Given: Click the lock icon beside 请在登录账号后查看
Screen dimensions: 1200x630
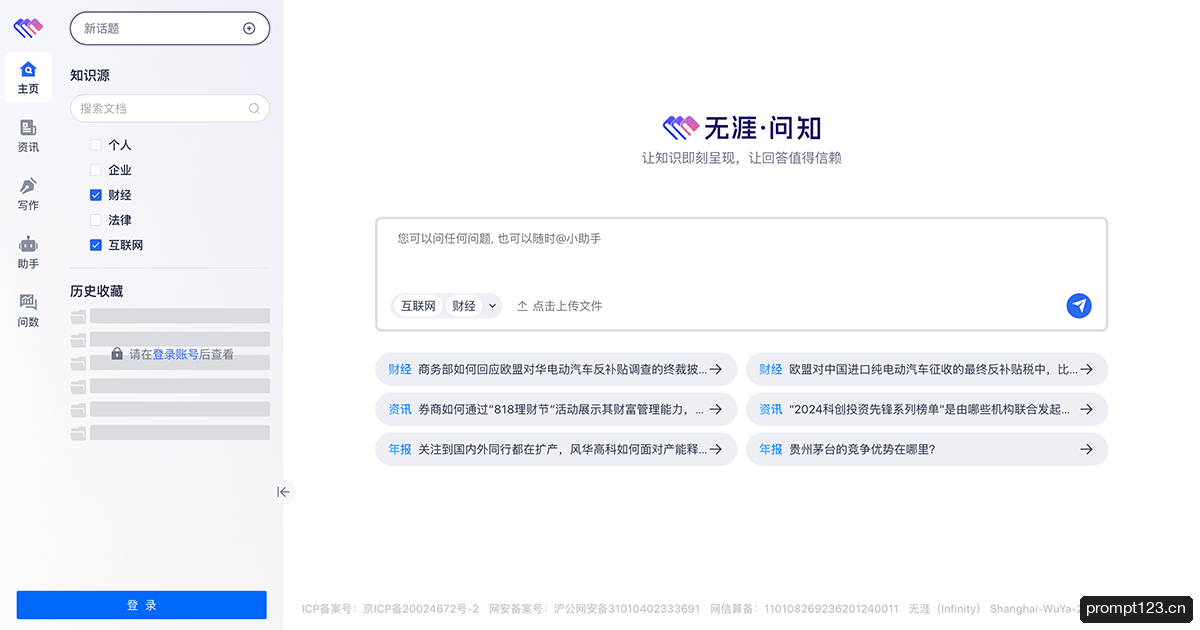Looking at the screenshot, I should tap(117, 354).
